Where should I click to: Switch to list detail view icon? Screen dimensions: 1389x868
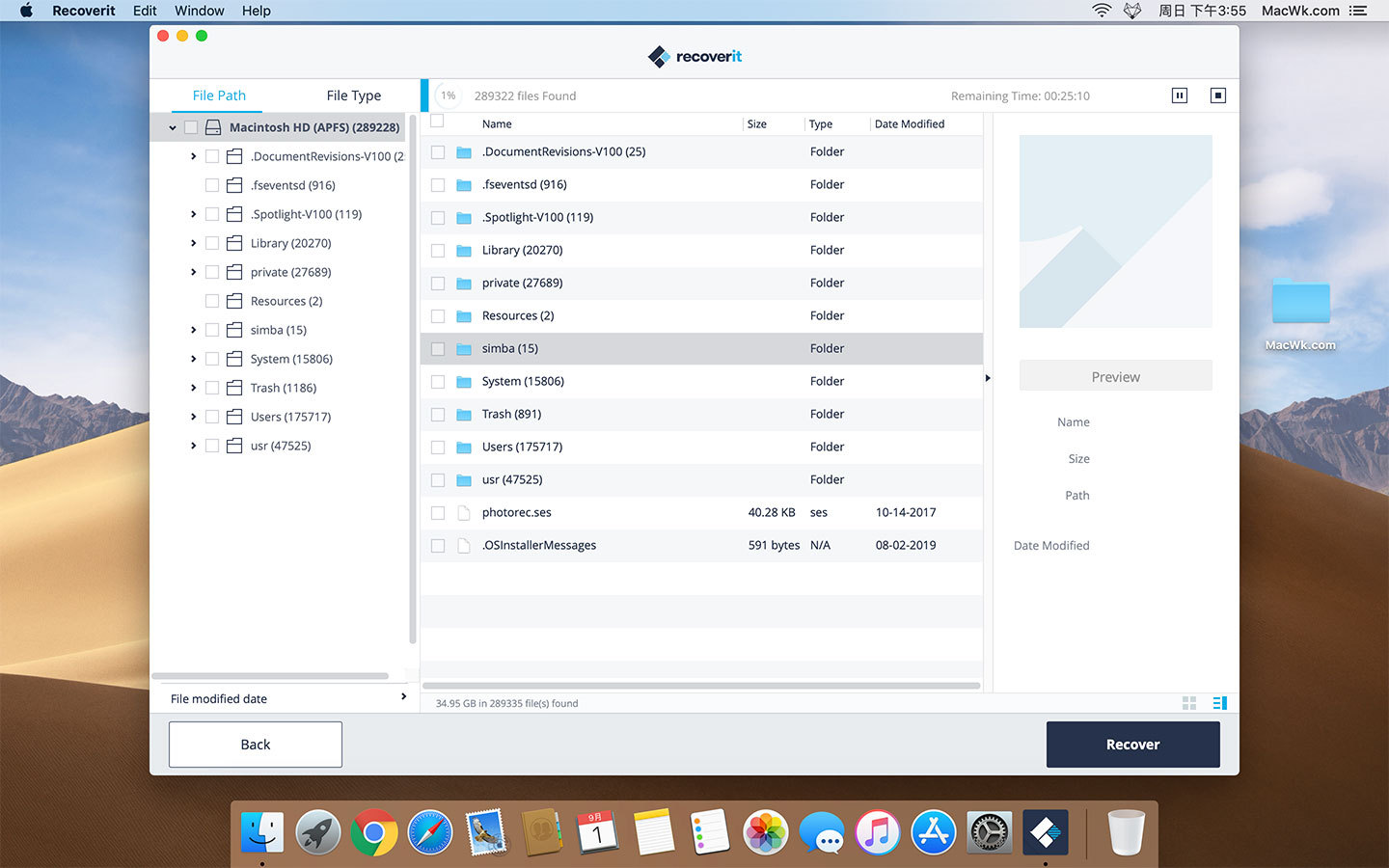click(1219, 703)
